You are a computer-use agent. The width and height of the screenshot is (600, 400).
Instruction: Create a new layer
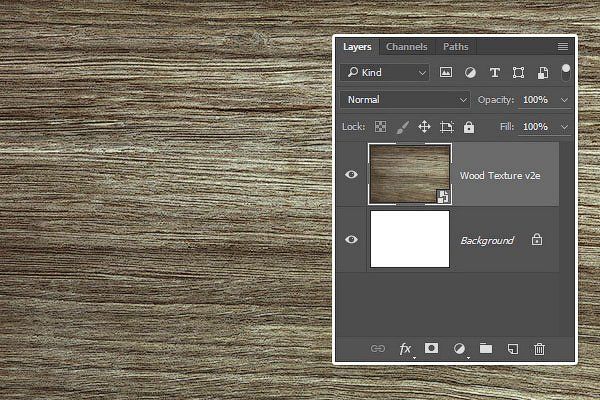click(x=512, y=348)
